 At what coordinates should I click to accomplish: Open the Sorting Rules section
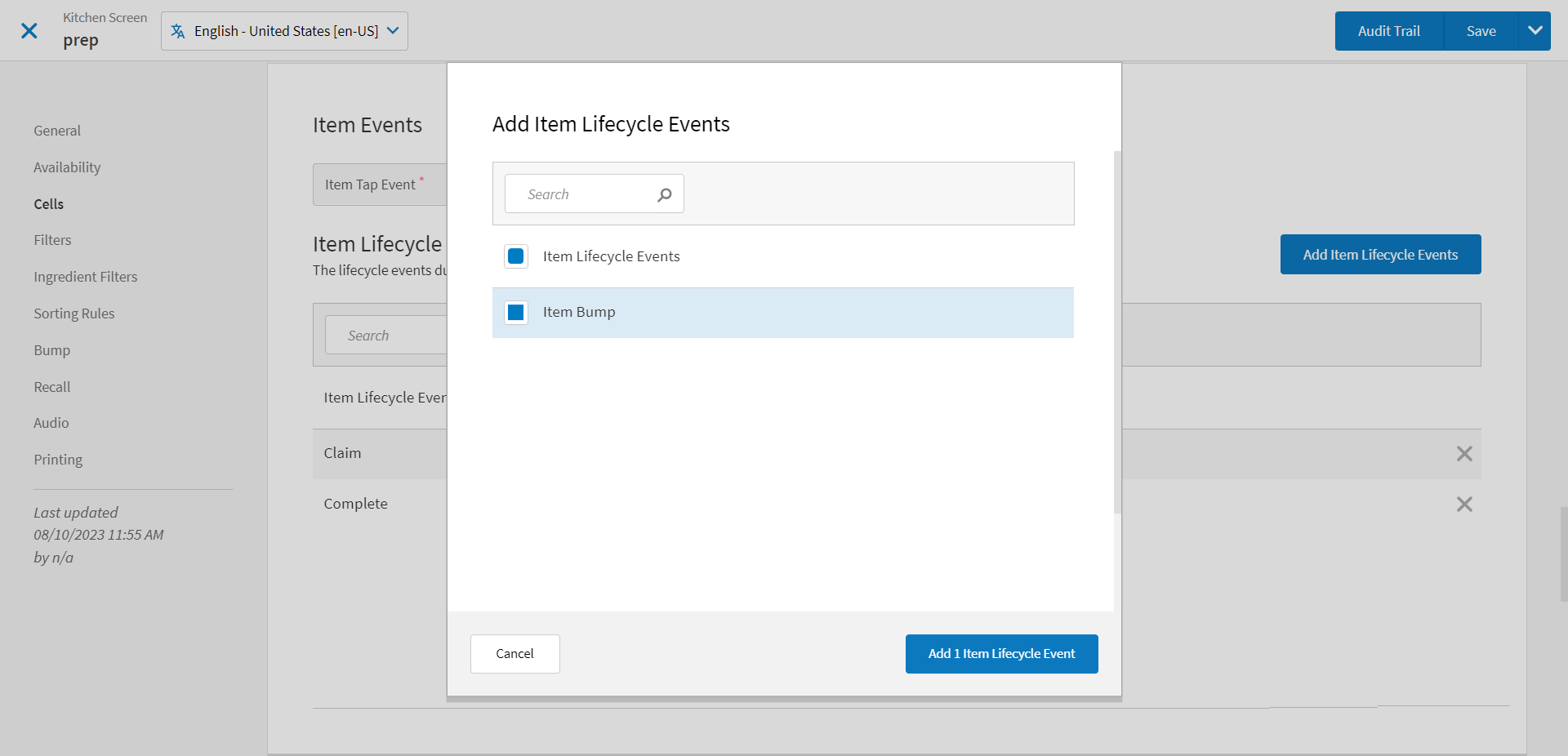74,314
